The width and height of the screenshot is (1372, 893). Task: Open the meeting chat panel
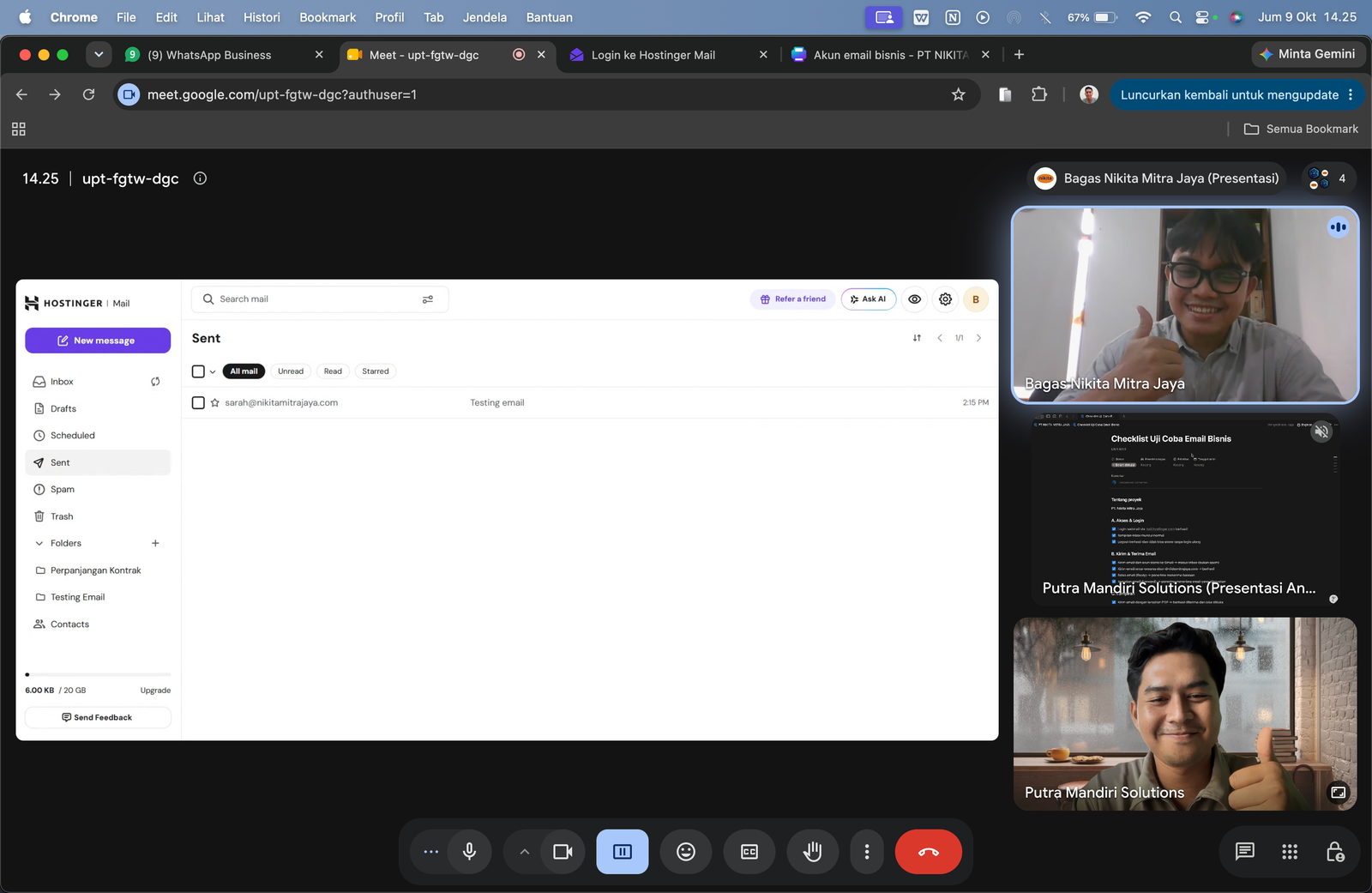[x=1244, y=852]
